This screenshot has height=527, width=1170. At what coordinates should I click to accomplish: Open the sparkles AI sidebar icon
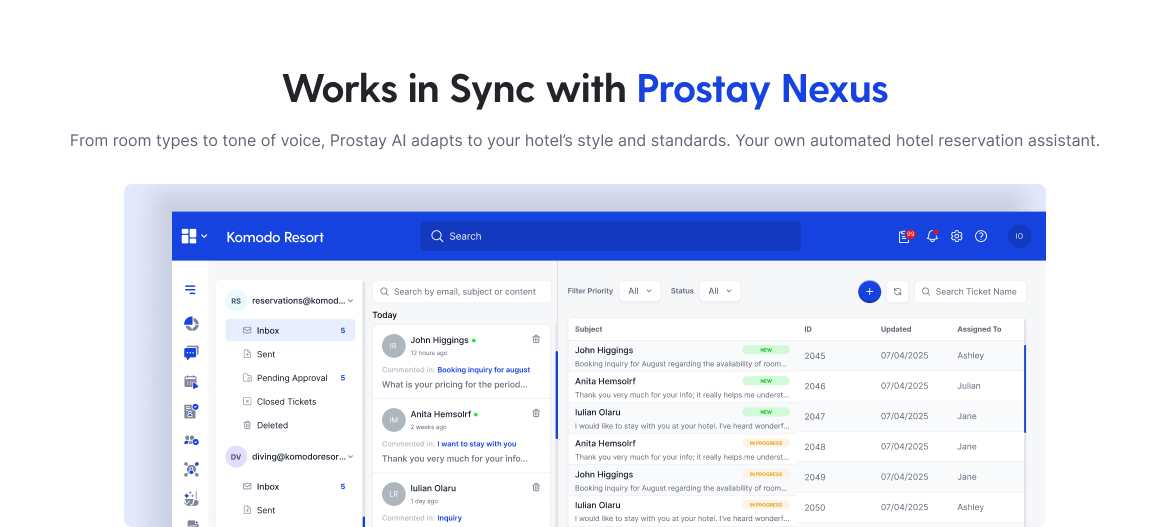(191, 499)
